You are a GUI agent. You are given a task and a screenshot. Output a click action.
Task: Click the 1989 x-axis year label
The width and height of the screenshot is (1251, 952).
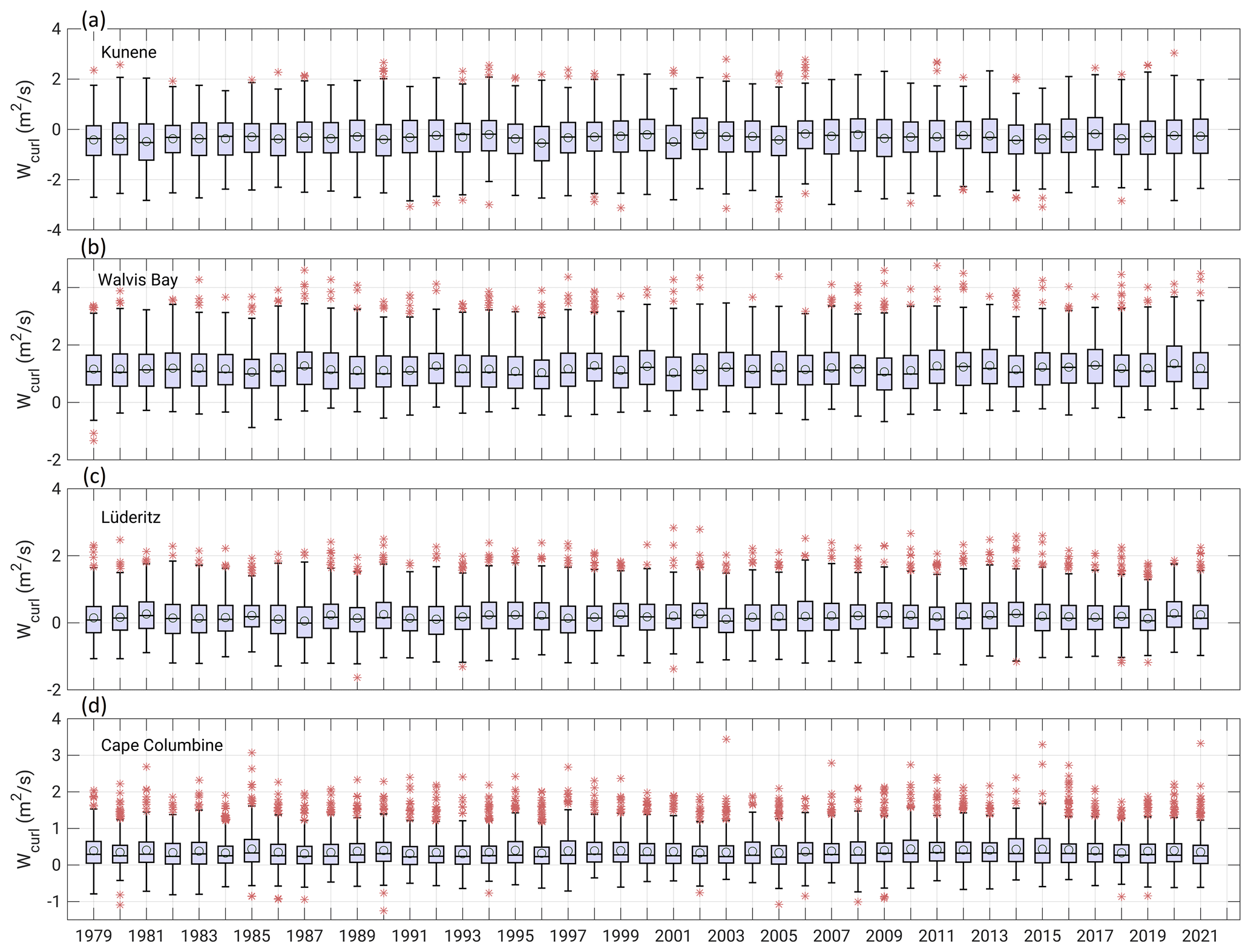click(x=357, y=936)
